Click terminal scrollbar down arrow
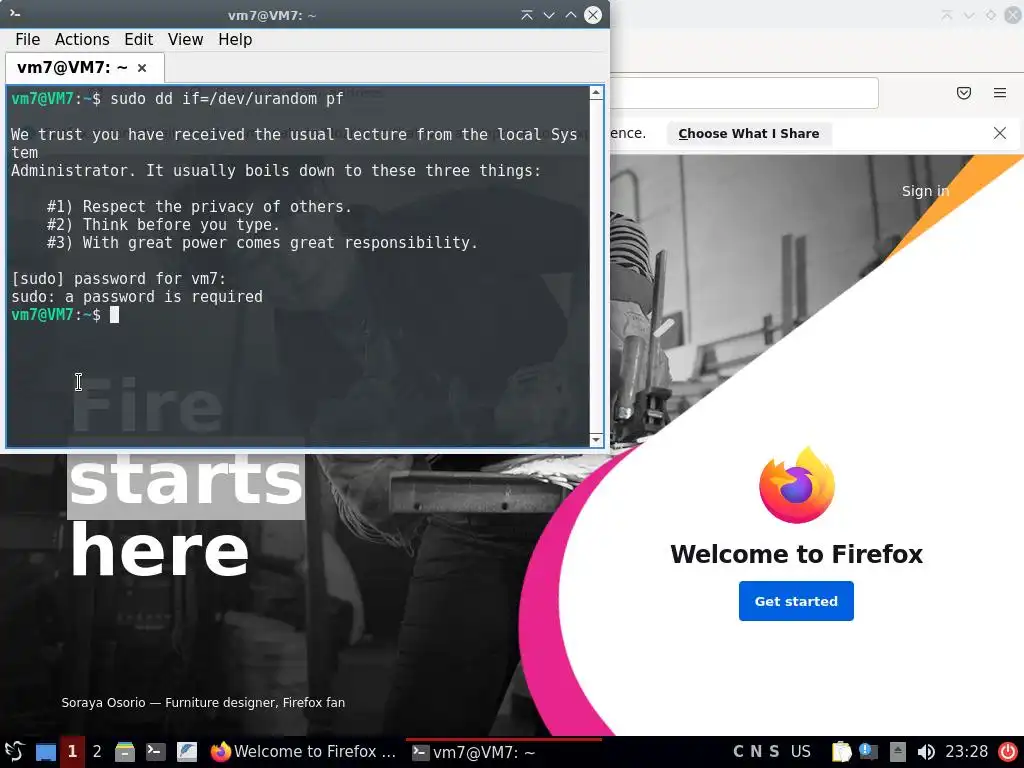Screen dimensions: 1024x768 click(x=596, y=440)
